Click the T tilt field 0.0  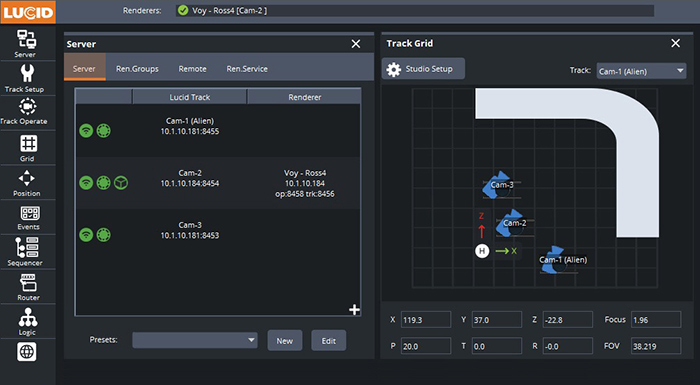pos(496,346)
